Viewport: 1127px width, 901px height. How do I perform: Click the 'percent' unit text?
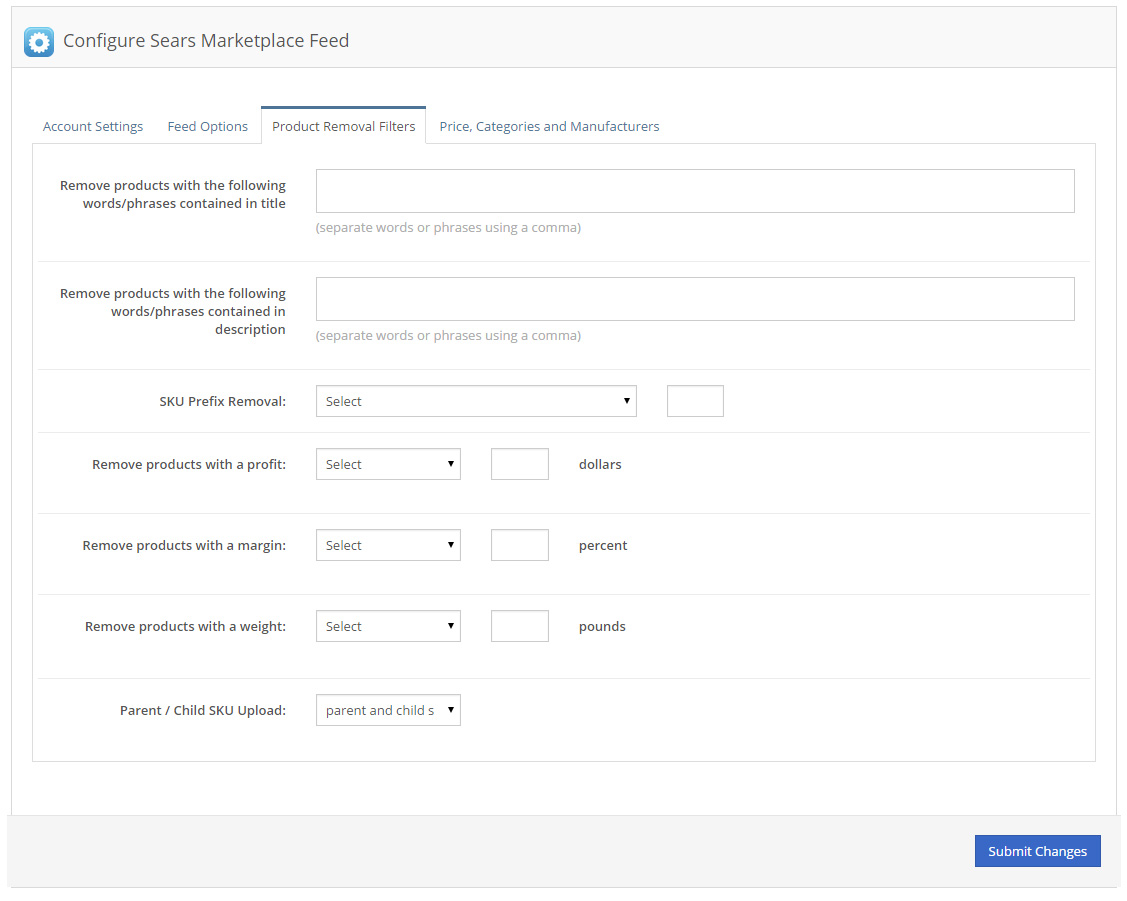coord(603,546)
